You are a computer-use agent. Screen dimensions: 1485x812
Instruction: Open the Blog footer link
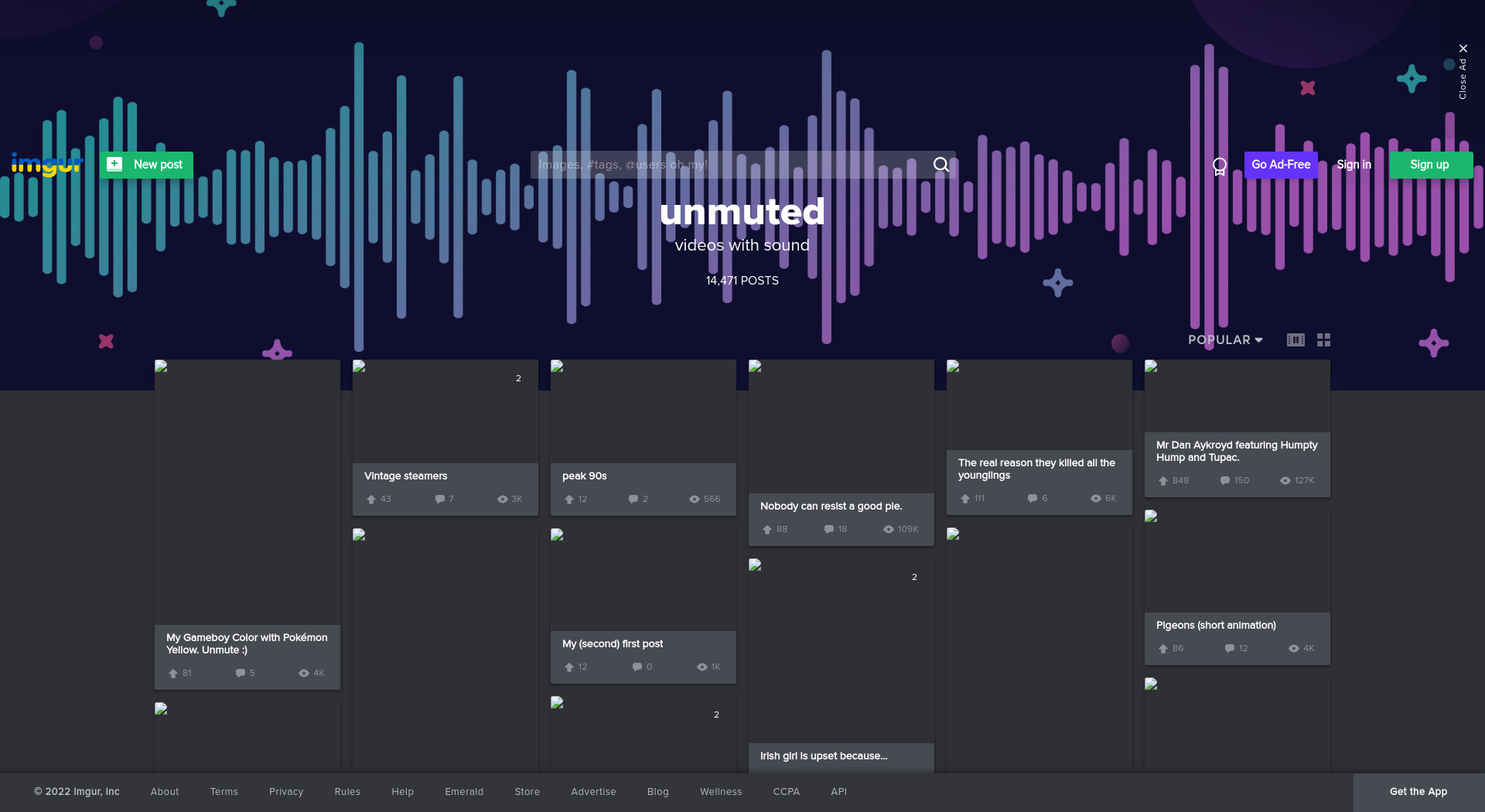pyautogui.click(x=658, y=792)
